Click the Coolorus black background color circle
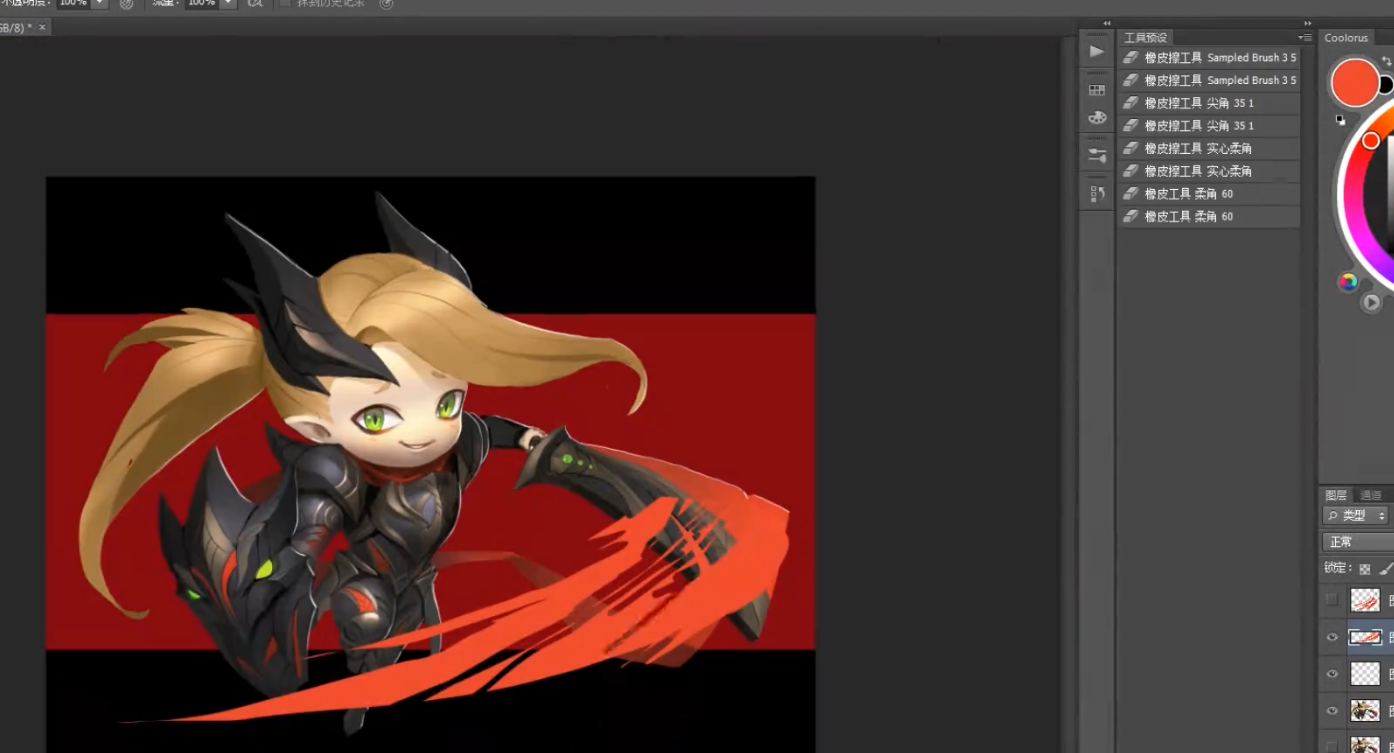1394x753 pixels. (x=1387, y=86)
